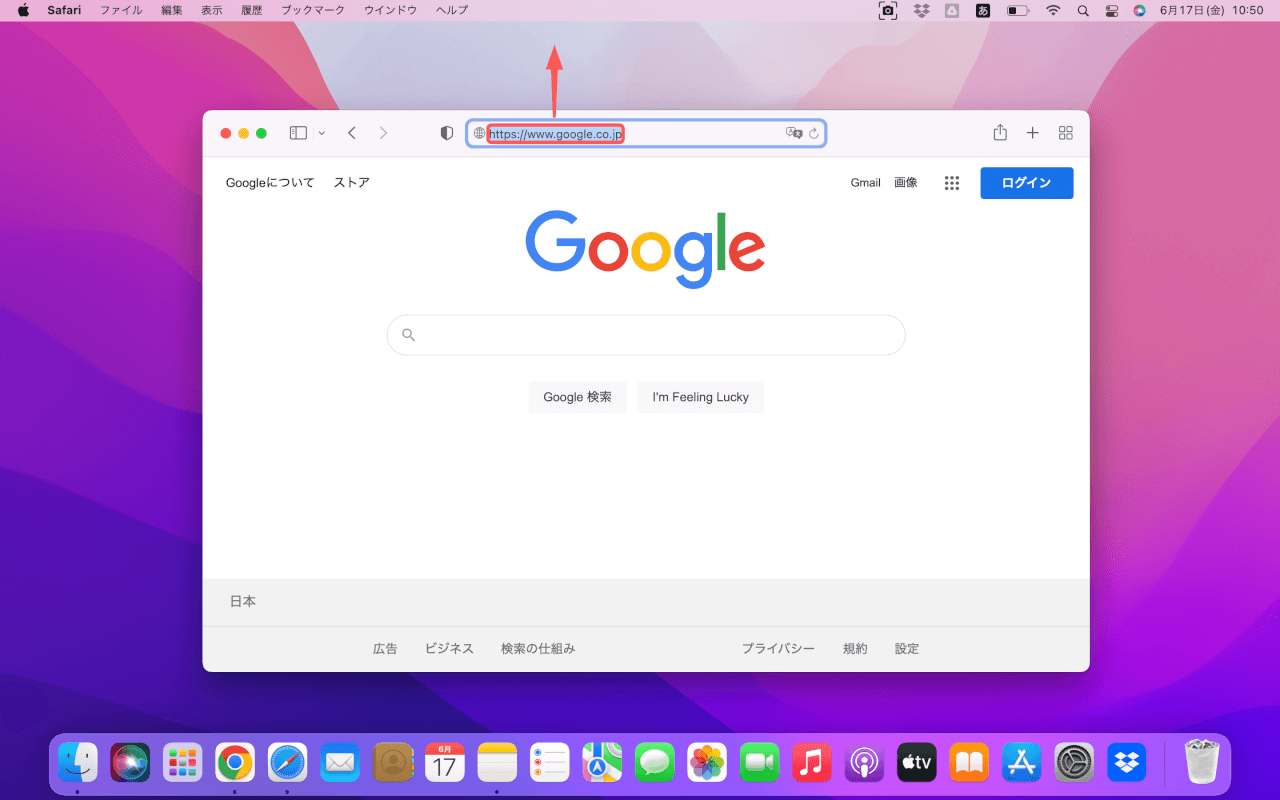Launch Siri from the Dock
This screenshot has height=800, width=1280.
130,762
